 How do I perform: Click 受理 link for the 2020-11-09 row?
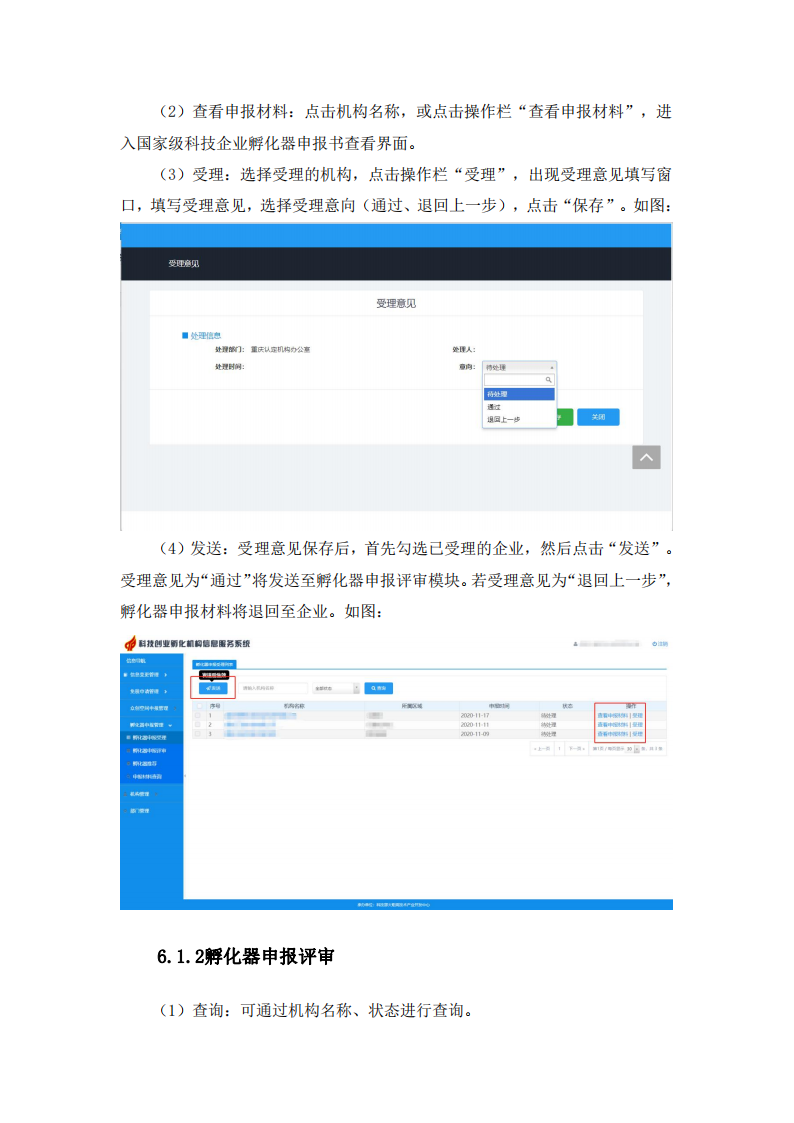click(x=638, y=734)
